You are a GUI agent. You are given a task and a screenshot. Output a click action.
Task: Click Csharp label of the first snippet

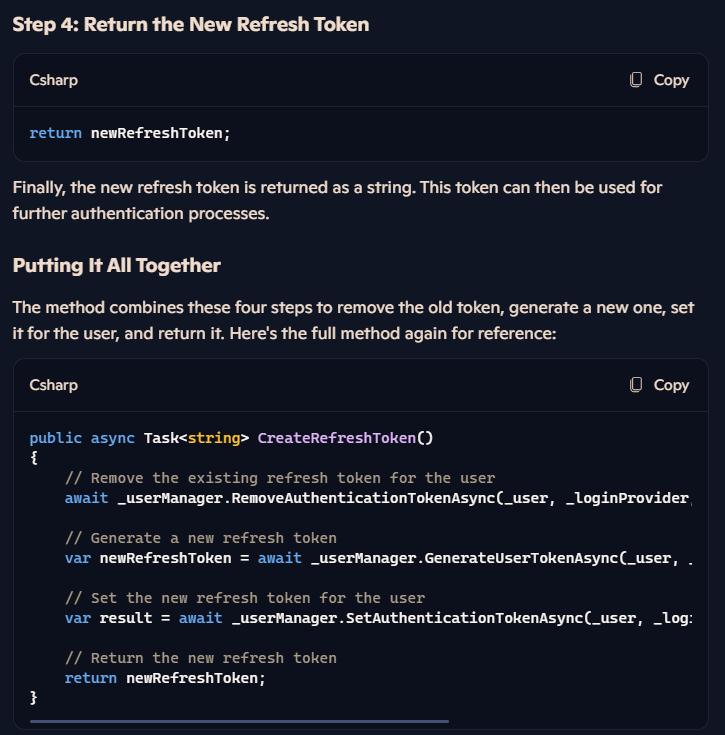coord(53,80)
